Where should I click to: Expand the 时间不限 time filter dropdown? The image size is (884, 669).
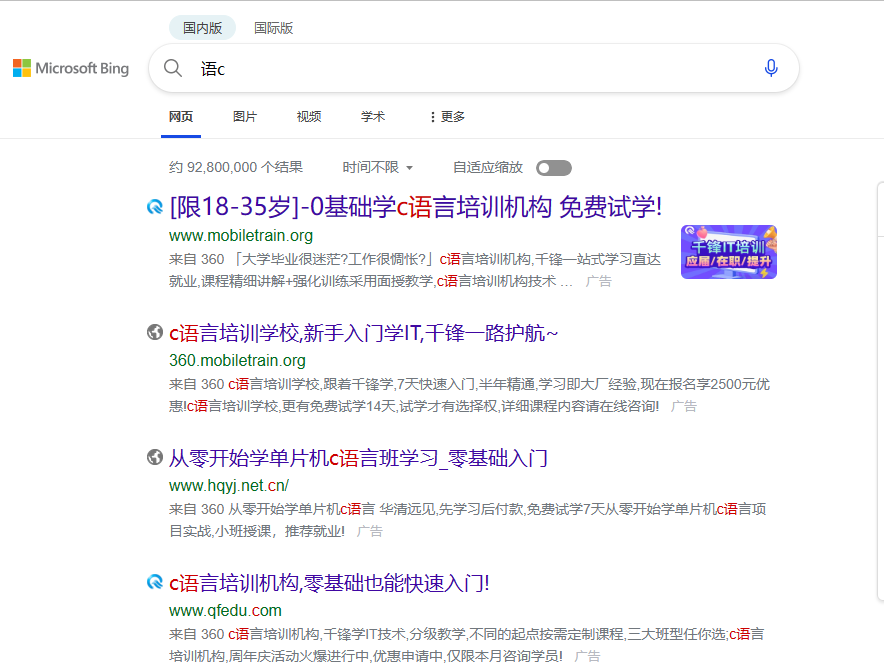point(378,167)
